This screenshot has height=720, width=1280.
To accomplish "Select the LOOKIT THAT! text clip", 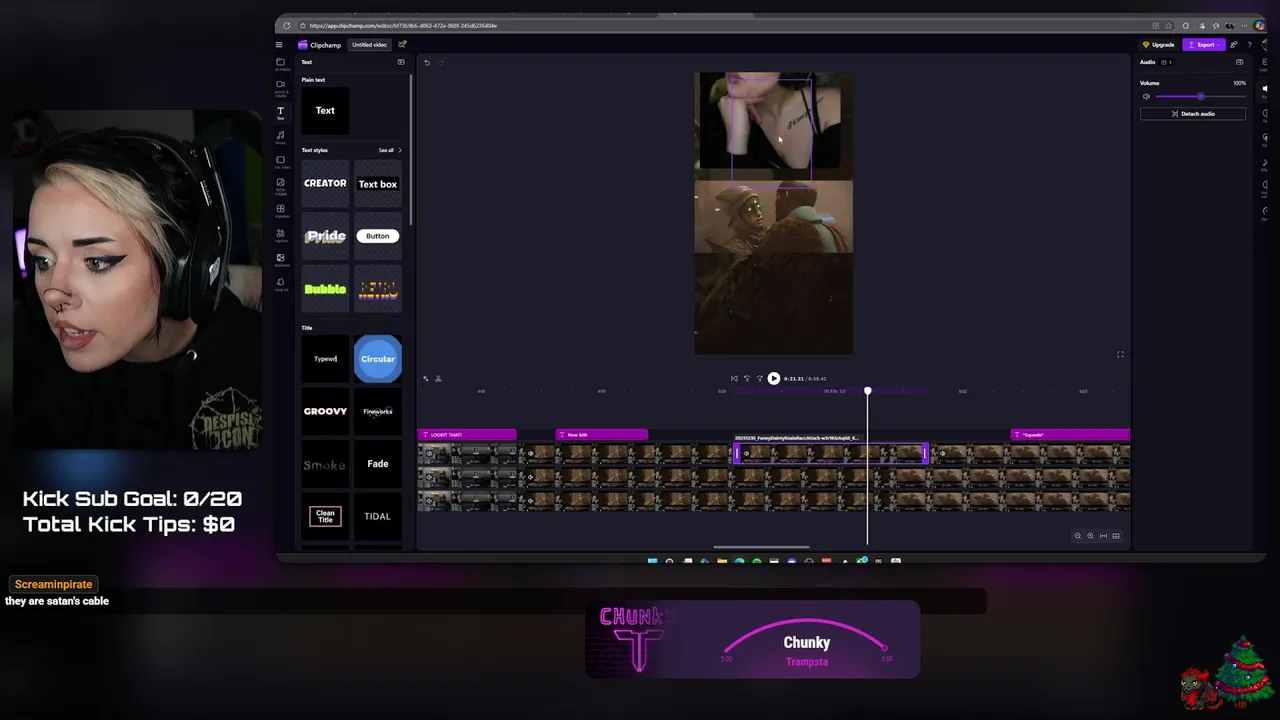I will [x=467, y=435].
